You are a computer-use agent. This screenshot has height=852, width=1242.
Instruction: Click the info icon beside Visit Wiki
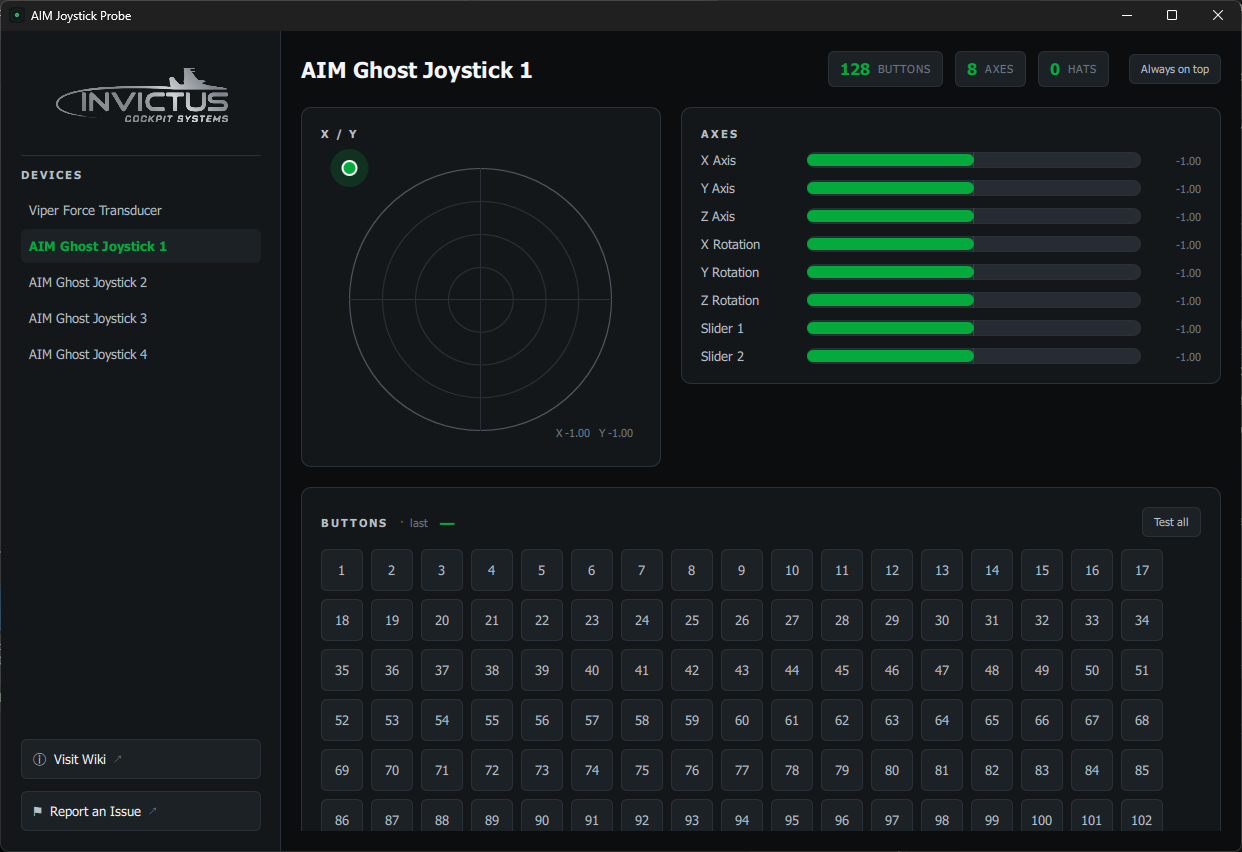pos(40,759)
